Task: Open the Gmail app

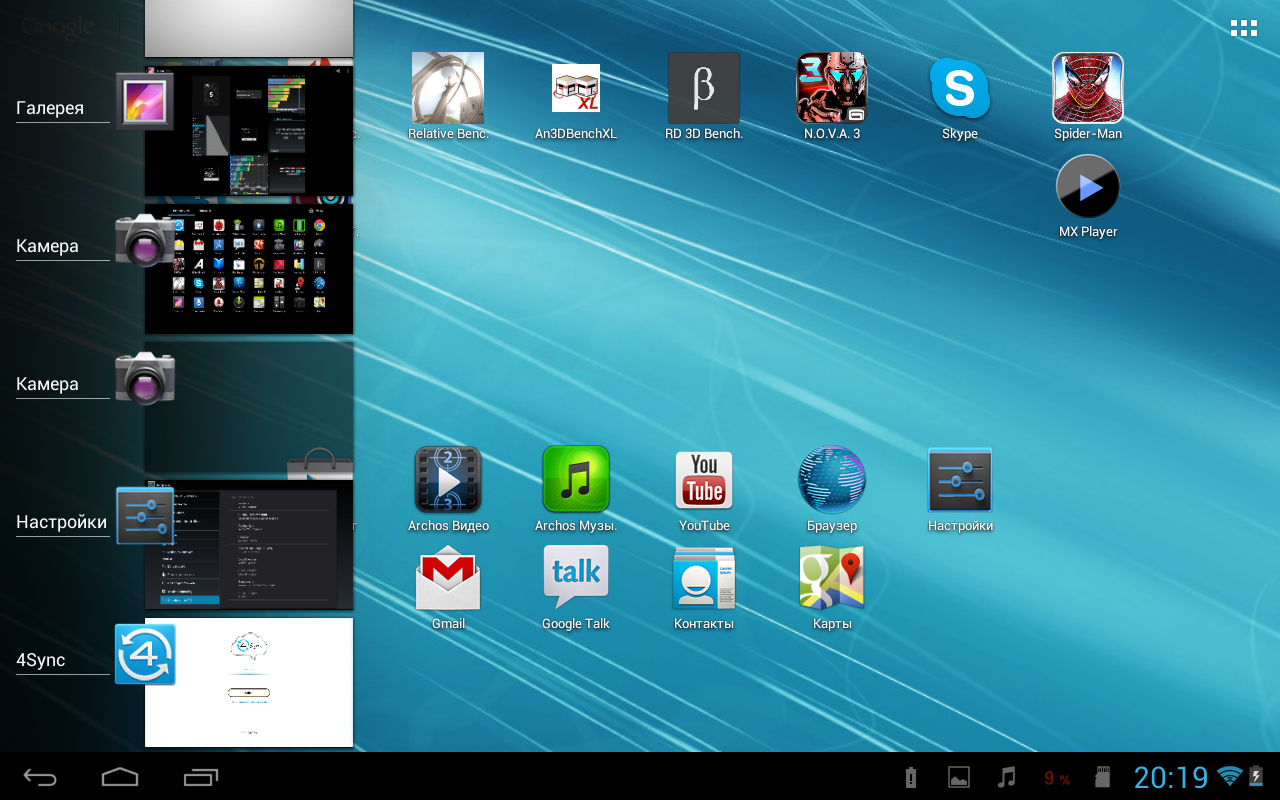Action: tap(448, 587)
